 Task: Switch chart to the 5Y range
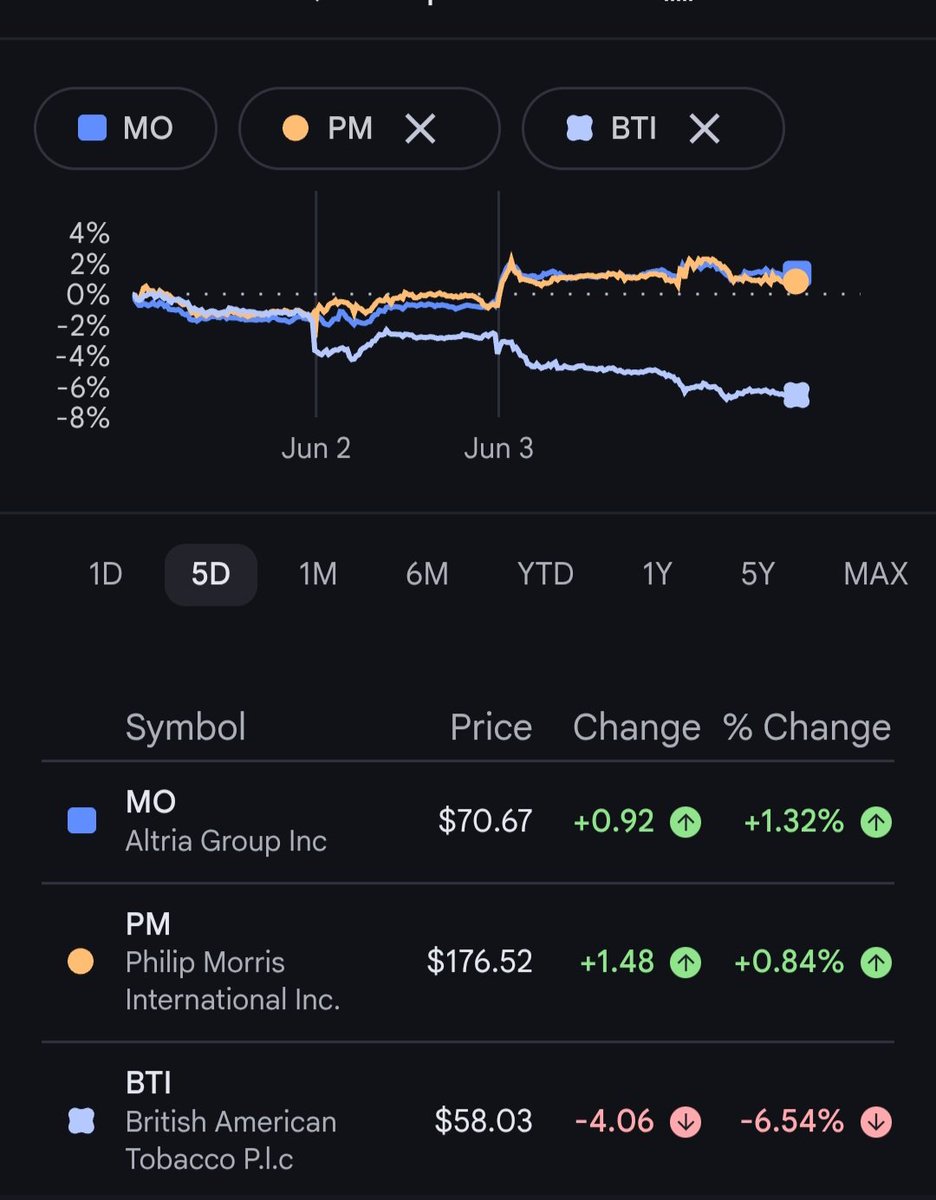[x=758, y=574]
